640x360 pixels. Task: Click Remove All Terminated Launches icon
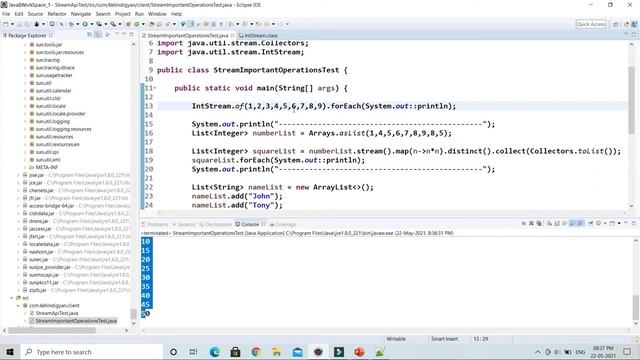[539, 223]
